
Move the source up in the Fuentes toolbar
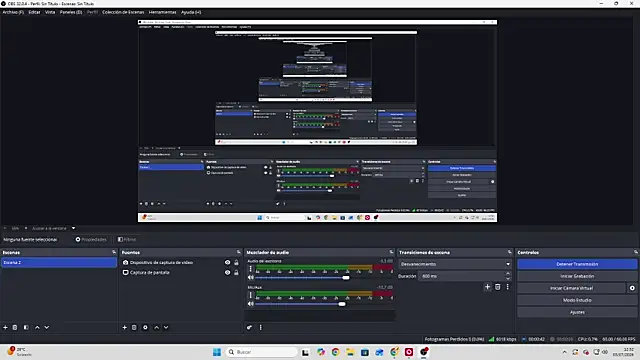tap(156, 327)
